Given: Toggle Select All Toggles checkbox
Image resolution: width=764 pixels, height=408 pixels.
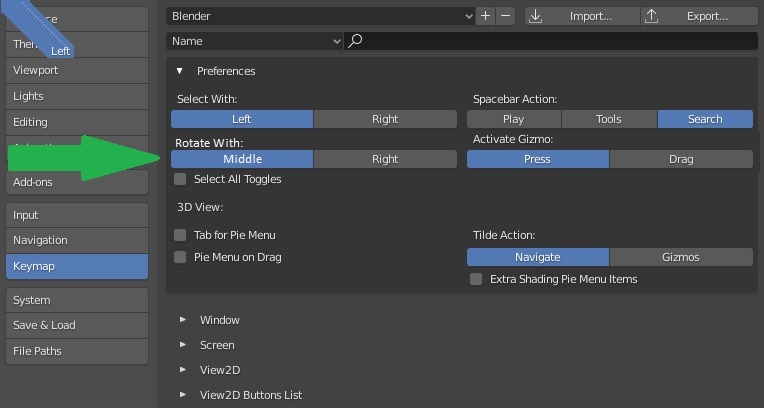Looking at the screenshot, I should coord(180,179).
